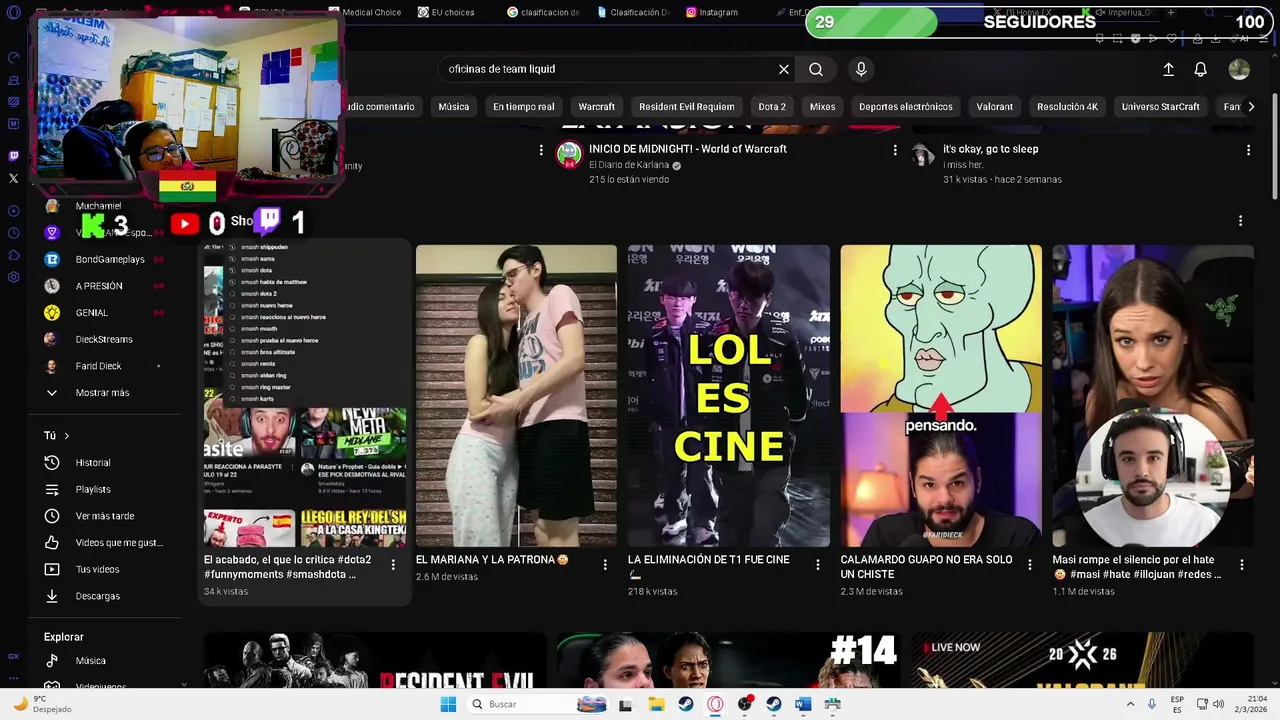Select the Universo StarCraft chip
This screenshot has width=1280, height=720.
click(x=1160, y=107)
